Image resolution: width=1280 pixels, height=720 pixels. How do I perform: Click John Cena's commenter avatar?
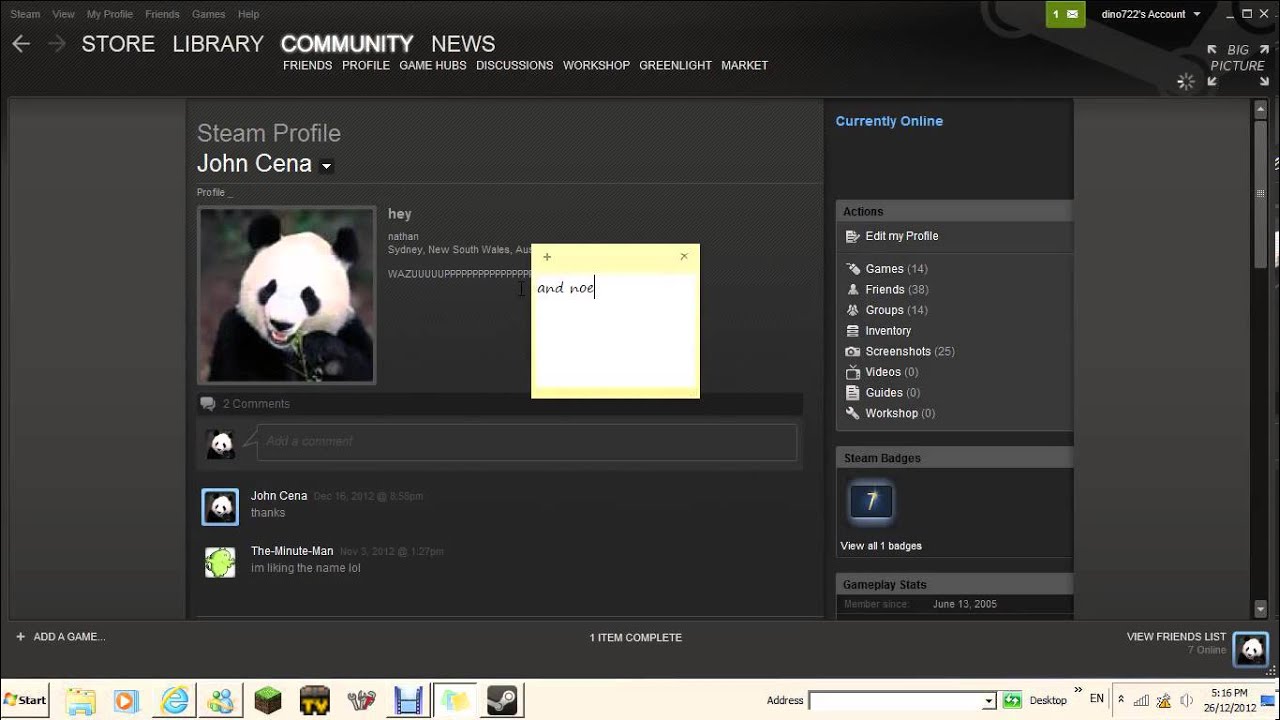click(x=220, y=507)
